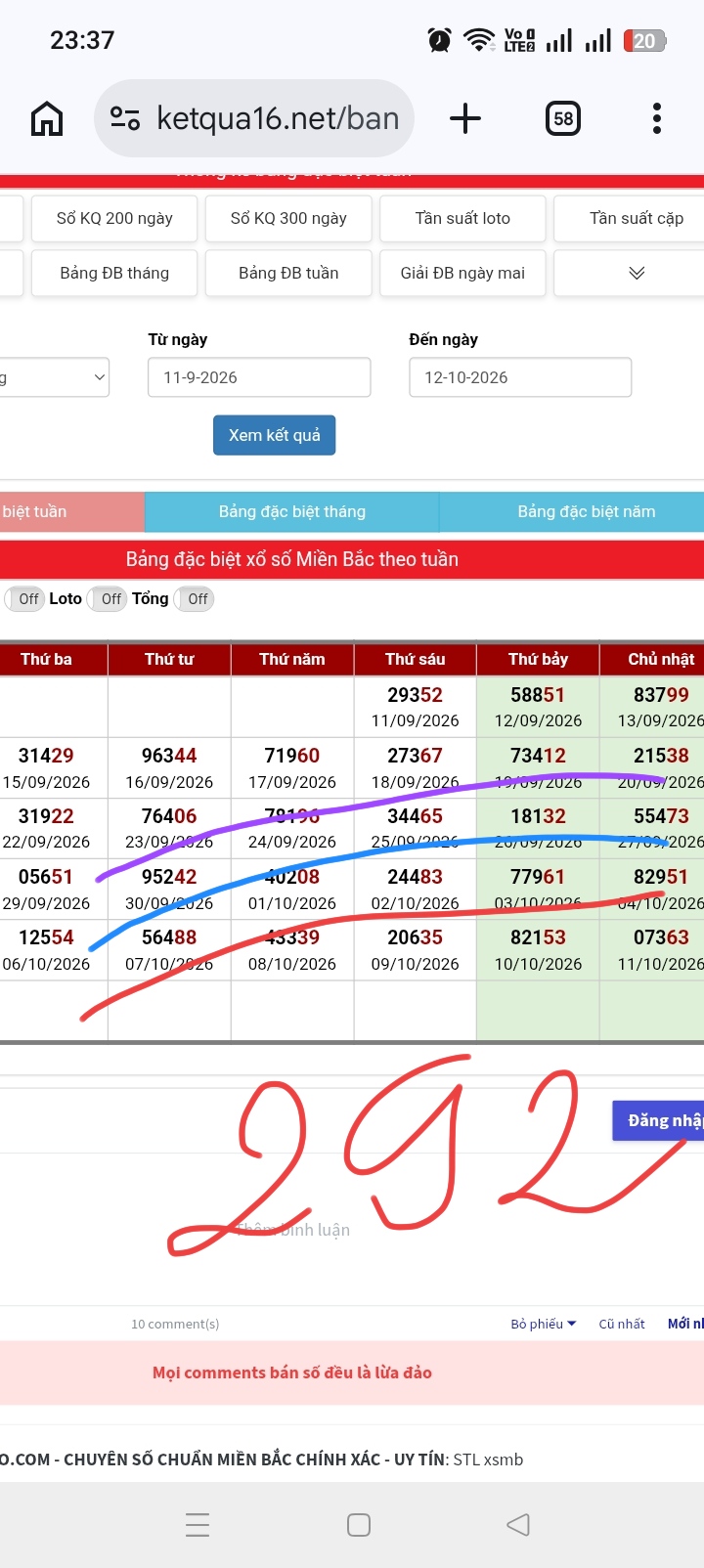Click the Đăng nhập button
This screenshot has width=704, height=1568.
click(658, 1120)
